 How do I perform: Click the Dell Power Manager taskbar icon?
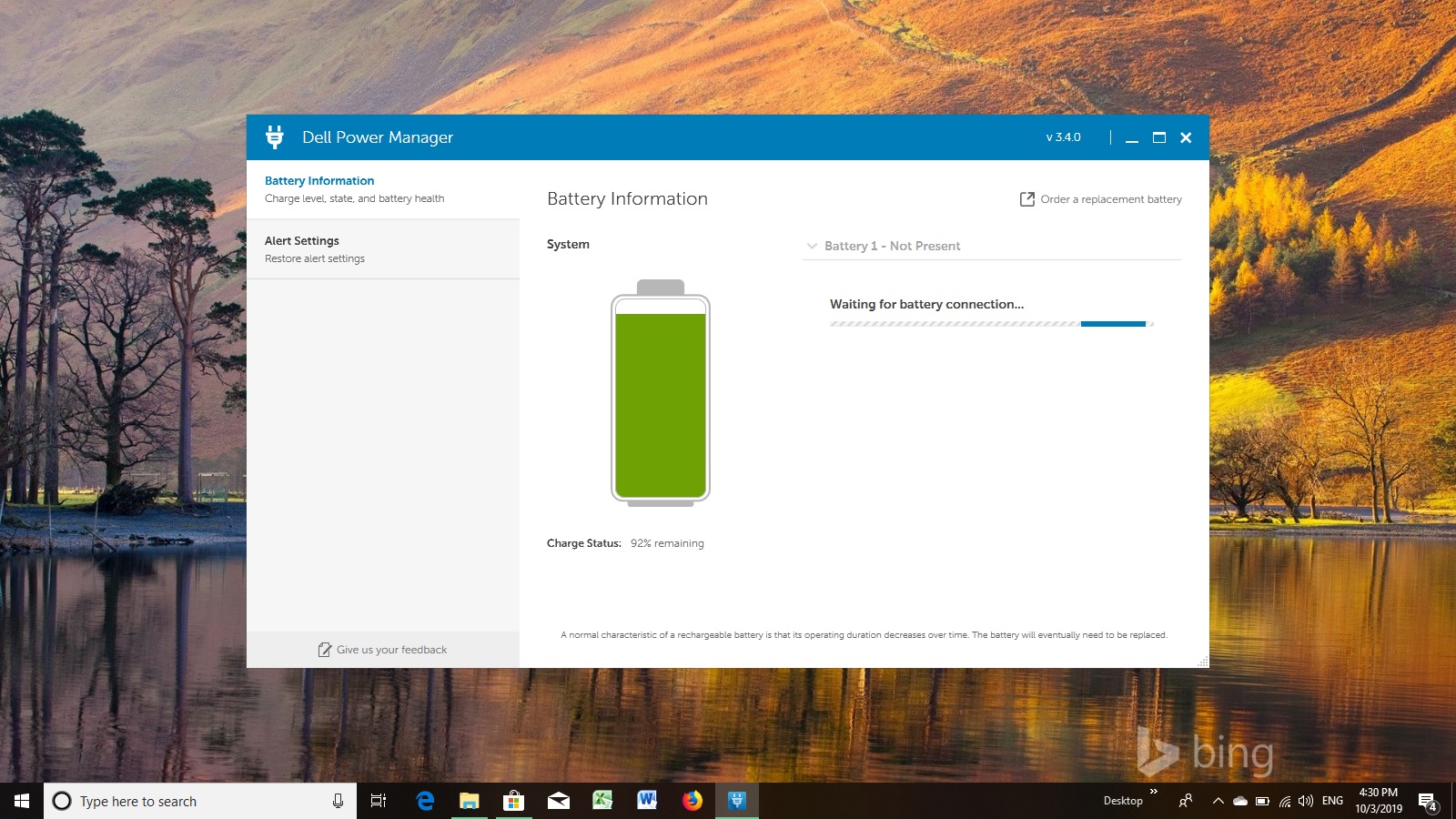[x=737, y=801]
